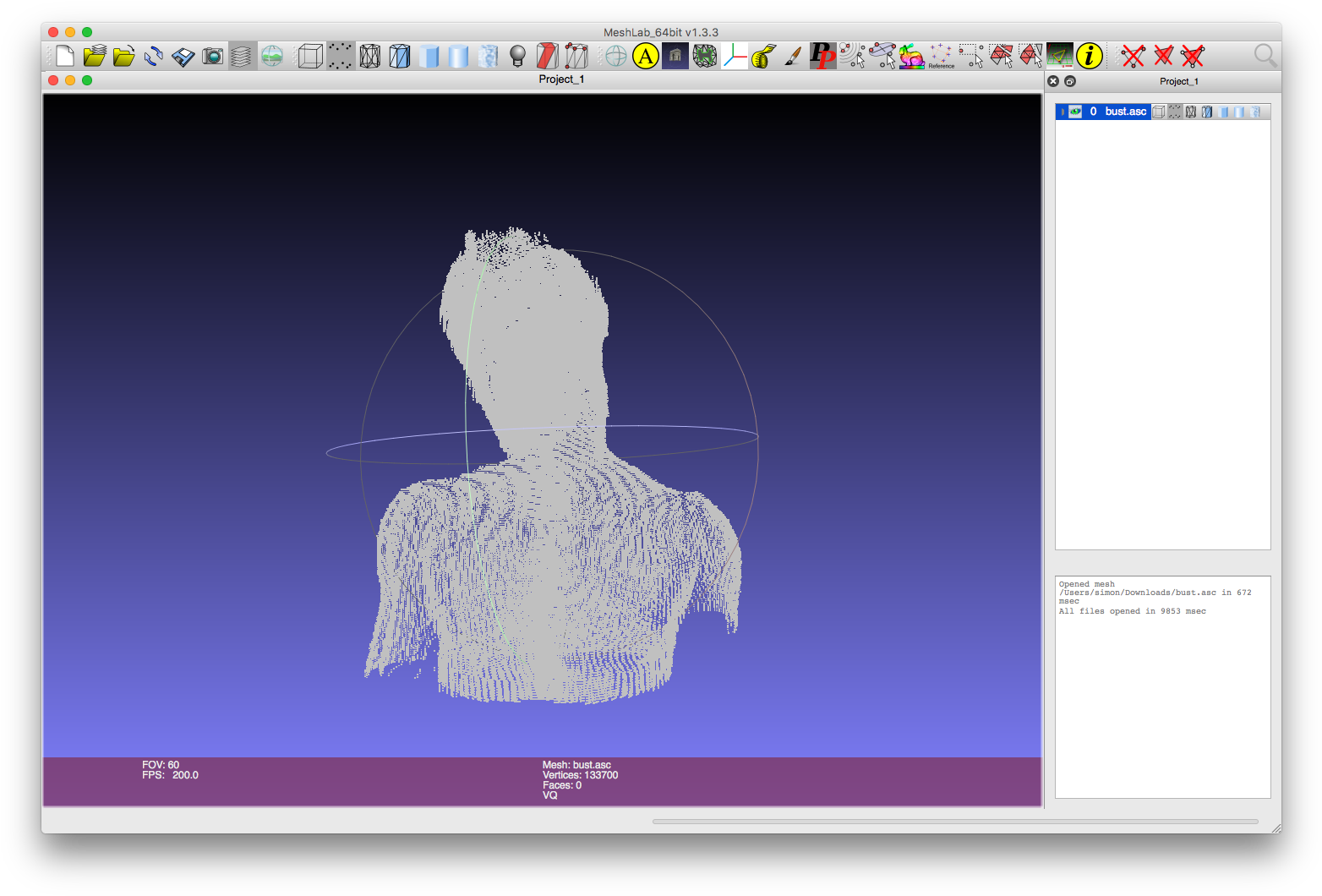Screen dimensions: 1322x896
Task: Expand the bust.asc layer arrow
Action: (x=1063, y=112)
